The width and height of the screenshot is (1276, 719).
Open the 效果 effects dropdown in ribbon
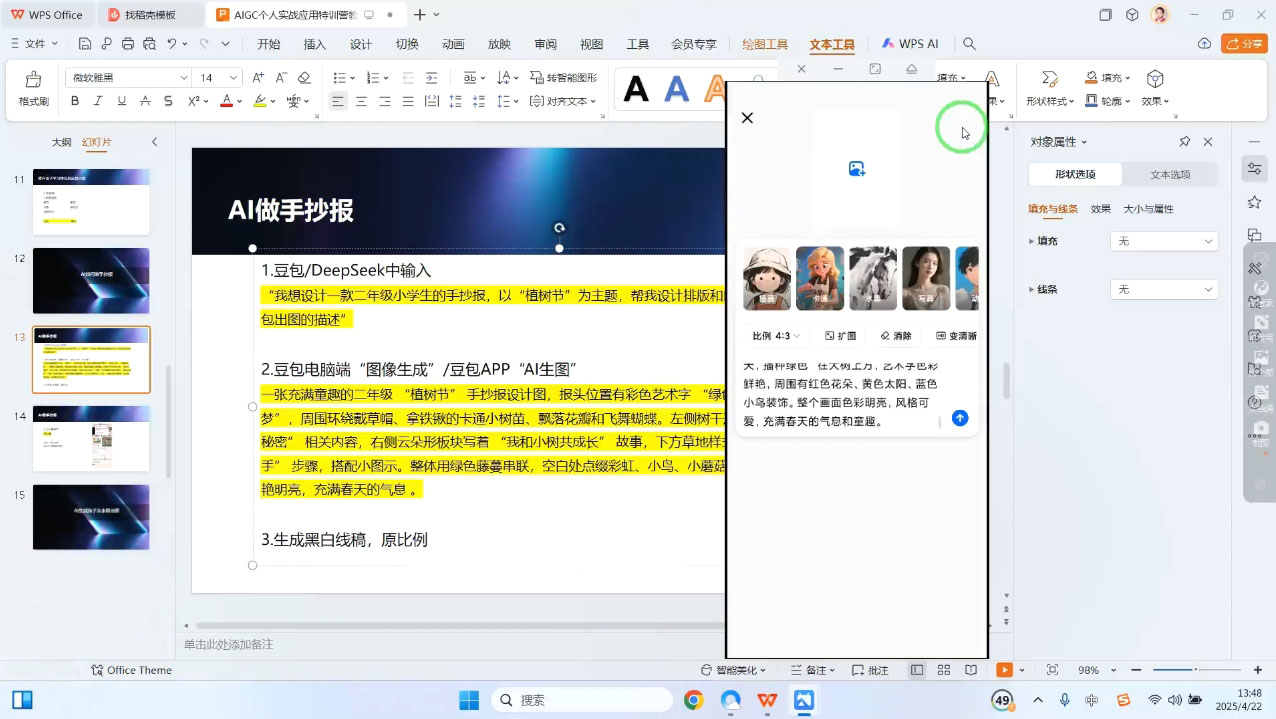tap(1155, 101)
